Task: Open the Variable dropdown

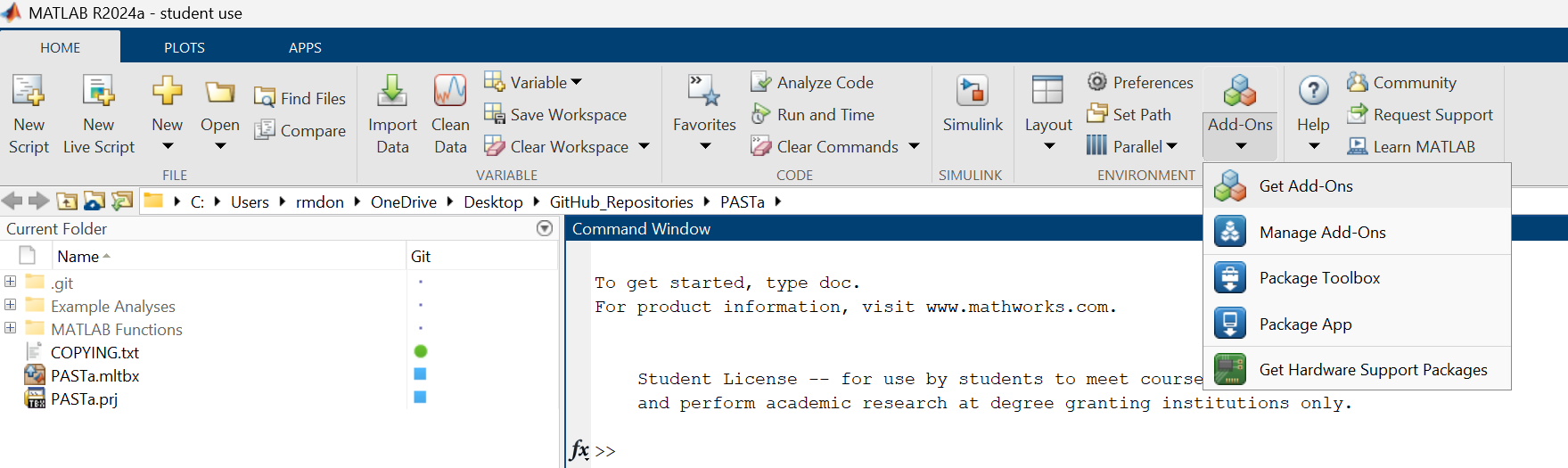Action: 576,82
